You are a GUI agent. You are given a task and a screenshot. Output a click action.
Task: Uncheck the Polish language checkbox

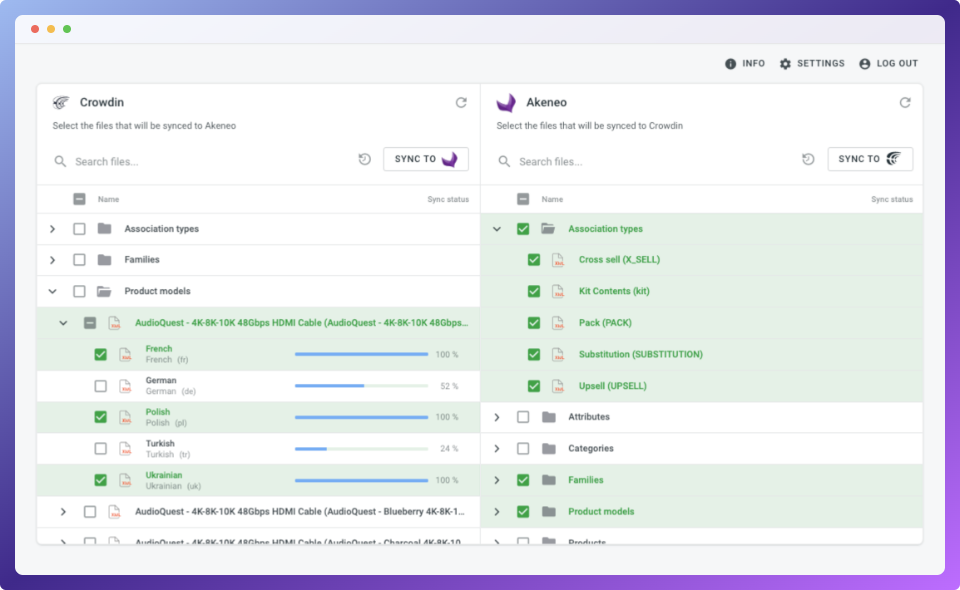(x=100, y=417)
